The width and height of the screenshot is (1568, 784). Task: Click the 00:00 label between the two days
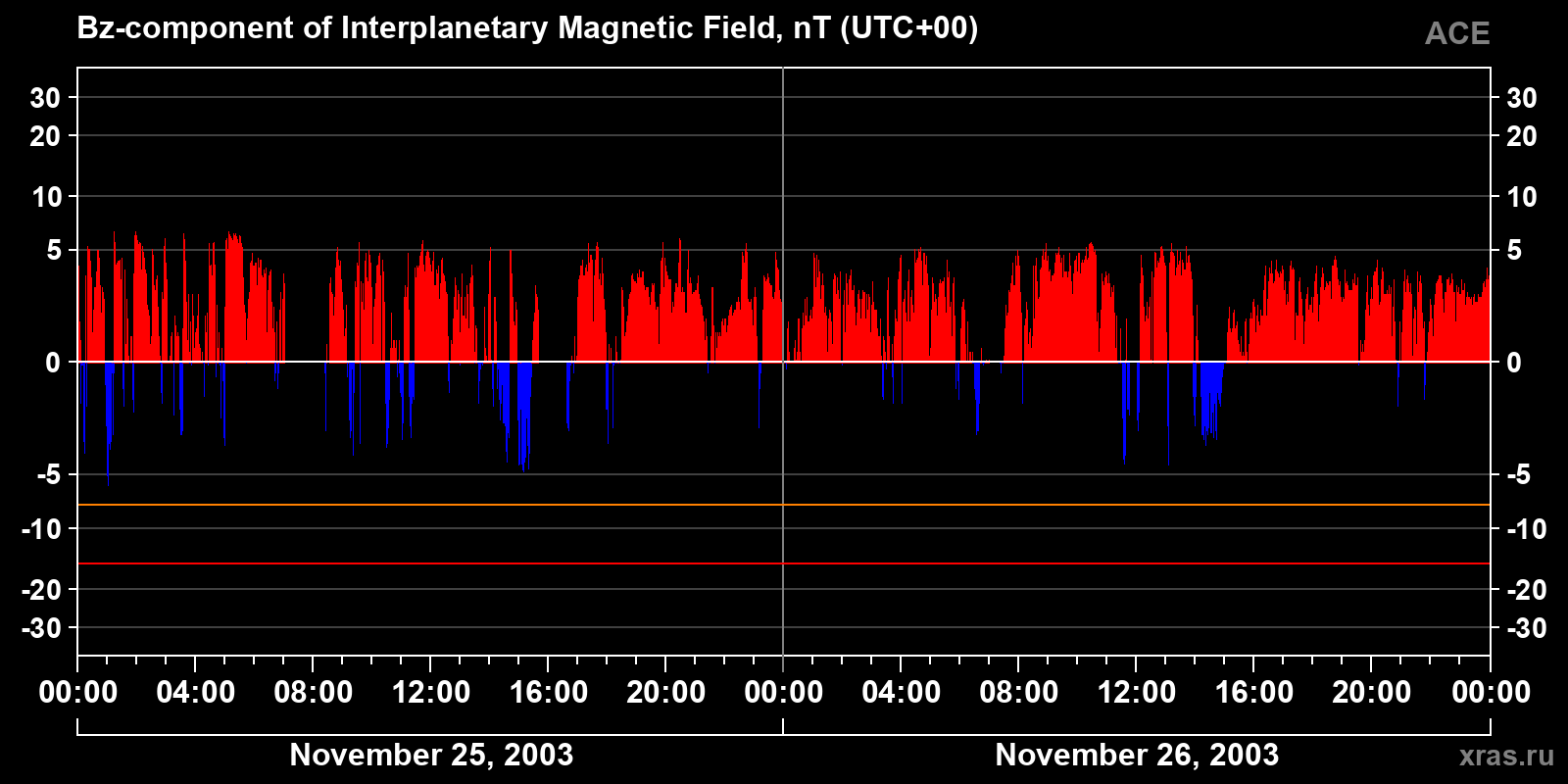(784, 693)
